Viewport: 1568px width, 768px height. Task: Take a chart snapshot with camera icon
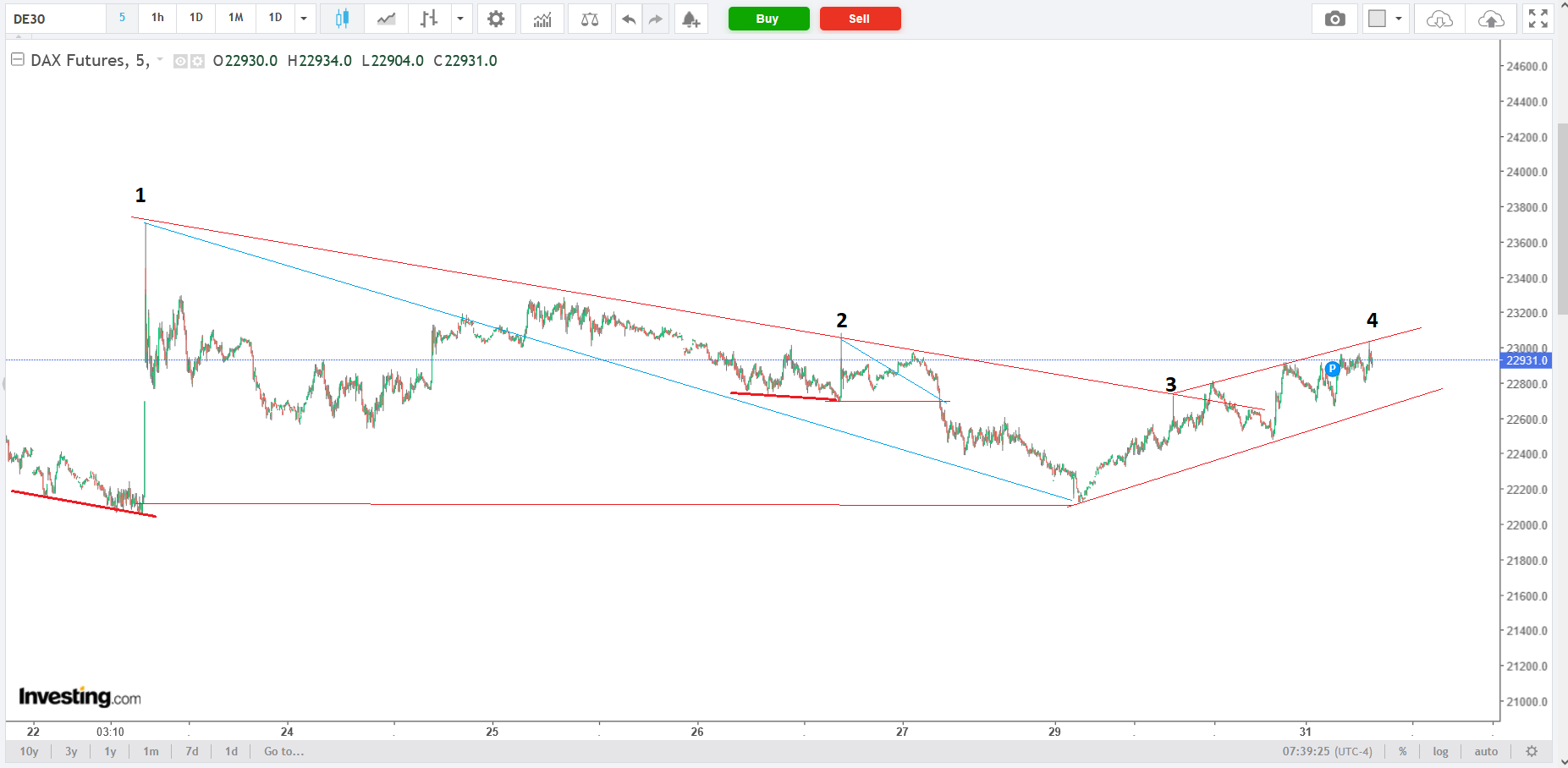(x=1334, y=19)
